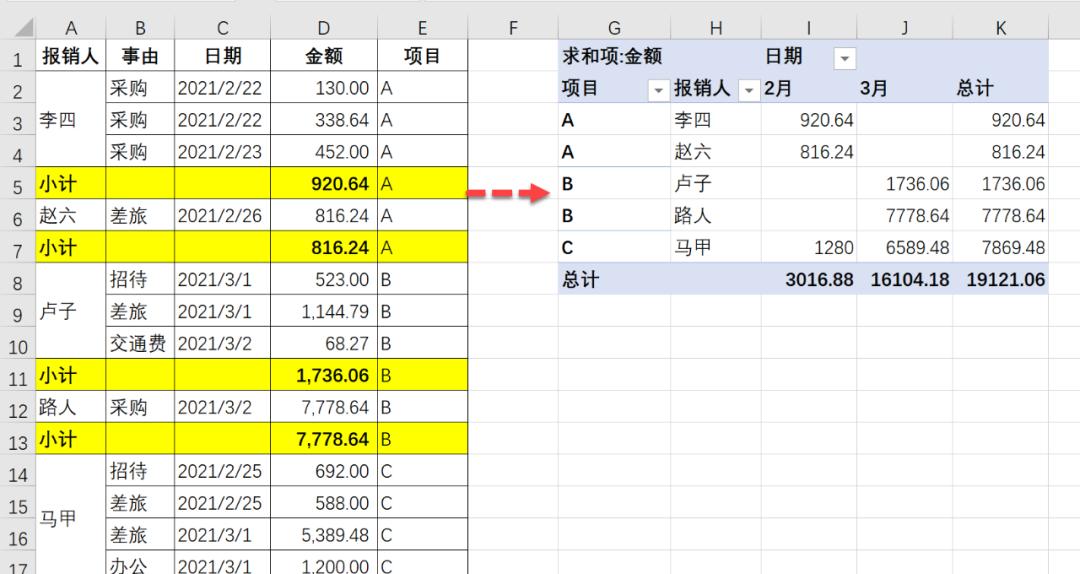Select 卢子 merged cell in column A
Viewport: 1080px width, 574px height.
point(71,311)
